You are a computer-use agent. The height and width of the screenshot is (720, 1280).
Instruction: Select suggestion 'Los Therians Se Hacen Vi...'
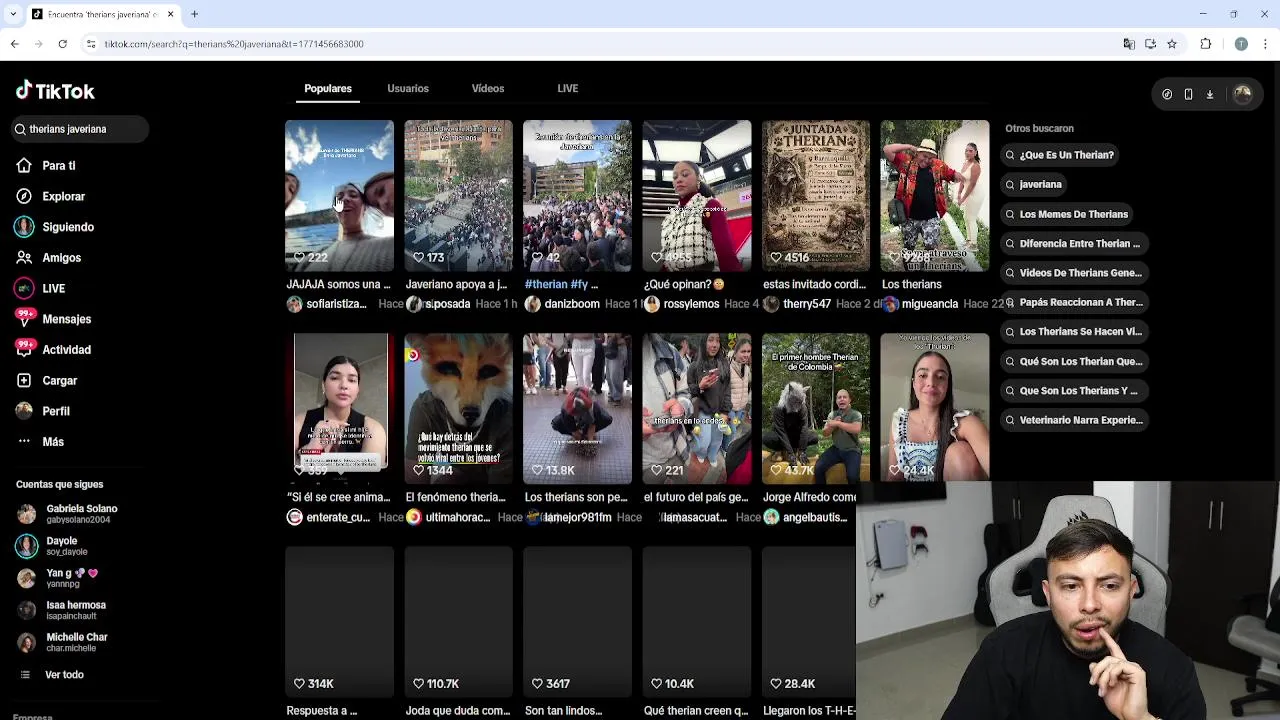(x=1073, y=332)
